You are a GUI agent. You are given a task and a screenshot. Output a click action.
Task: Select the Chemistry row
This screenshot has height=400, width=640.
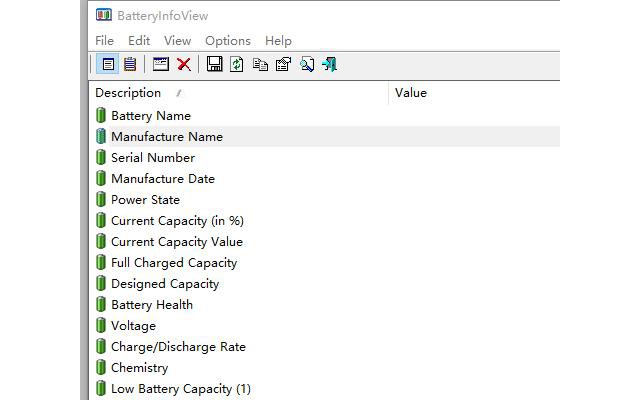(324, 368)
